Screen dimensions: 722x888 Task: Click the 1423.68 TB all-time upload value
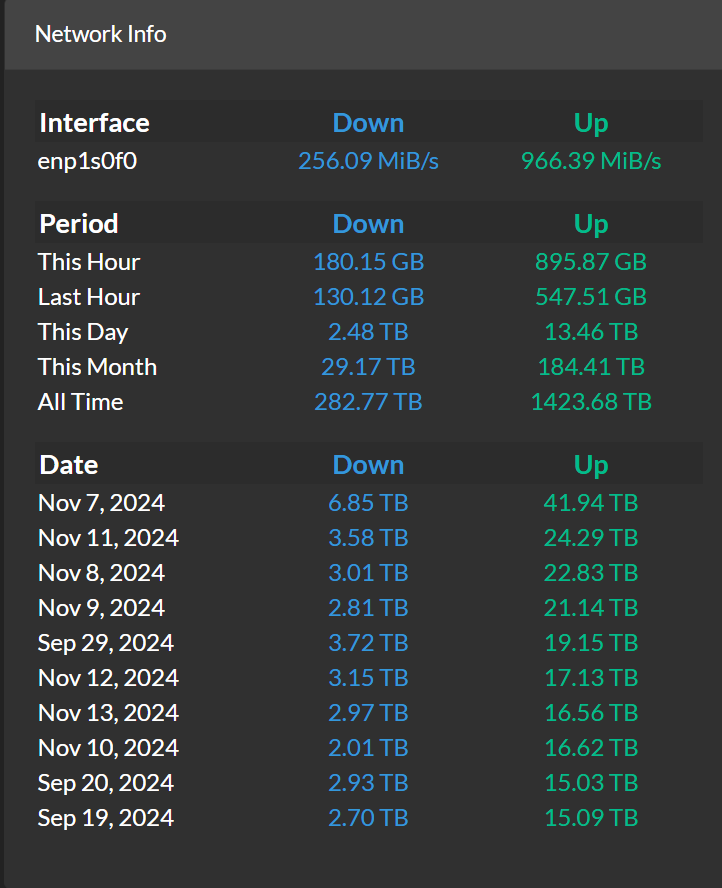coord(591,402)
